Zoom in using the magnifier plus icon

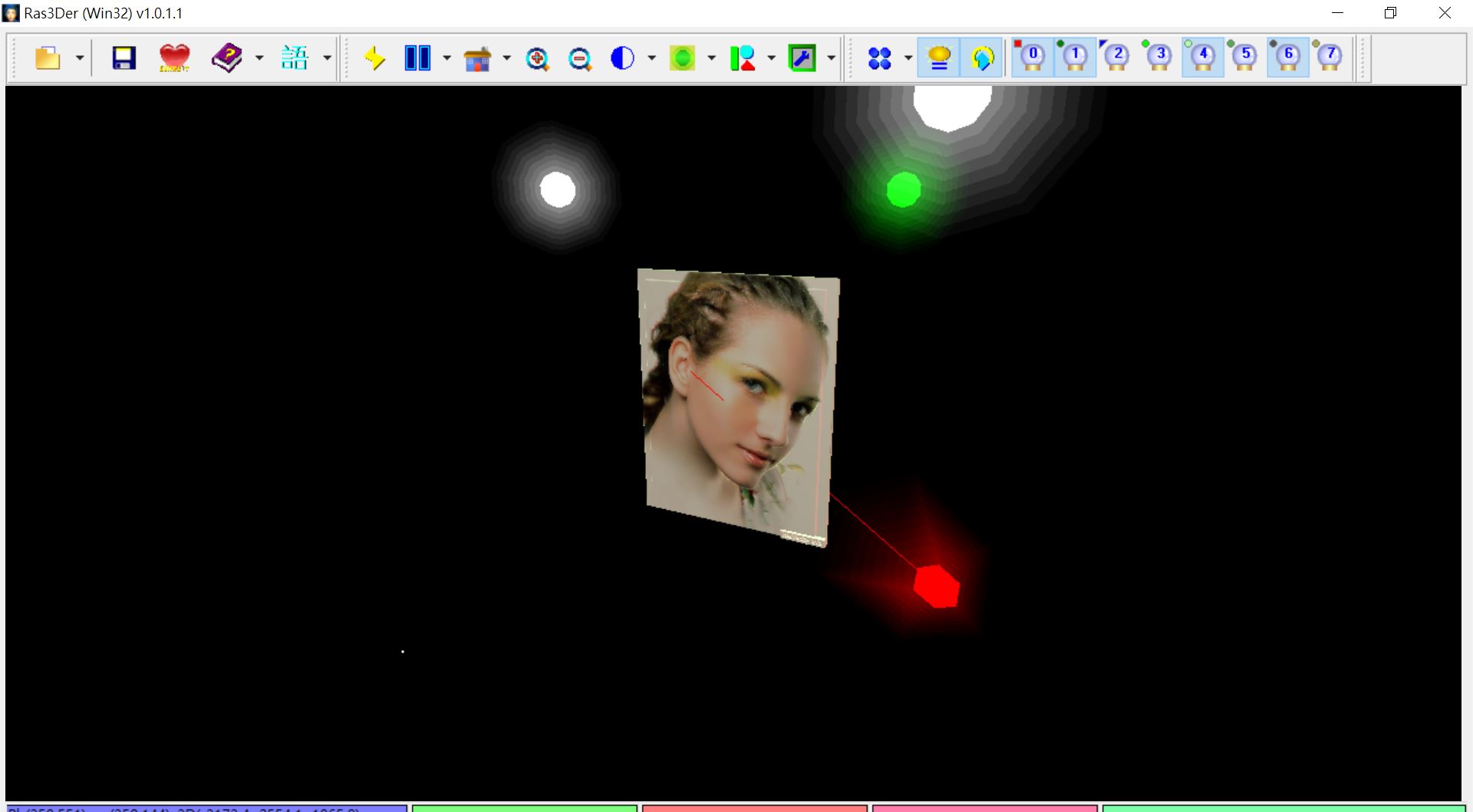(x=538, y=58)
